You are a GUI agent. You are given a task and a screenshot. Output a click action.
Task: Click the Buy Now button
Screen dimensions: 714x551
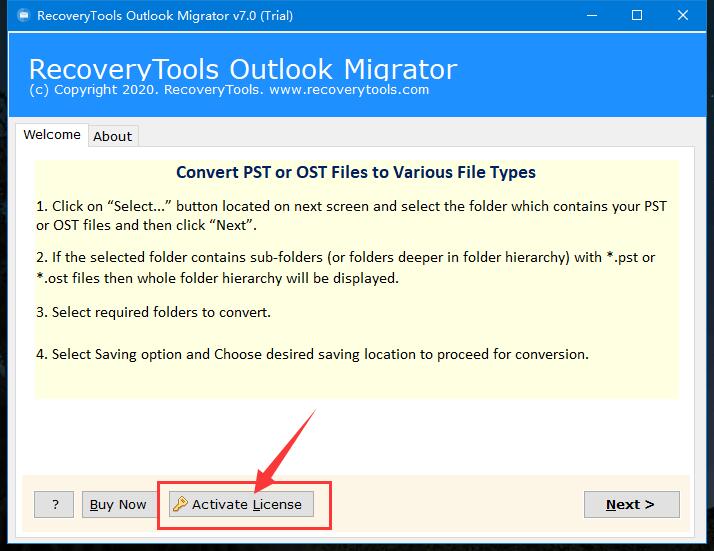pos(118,504)
